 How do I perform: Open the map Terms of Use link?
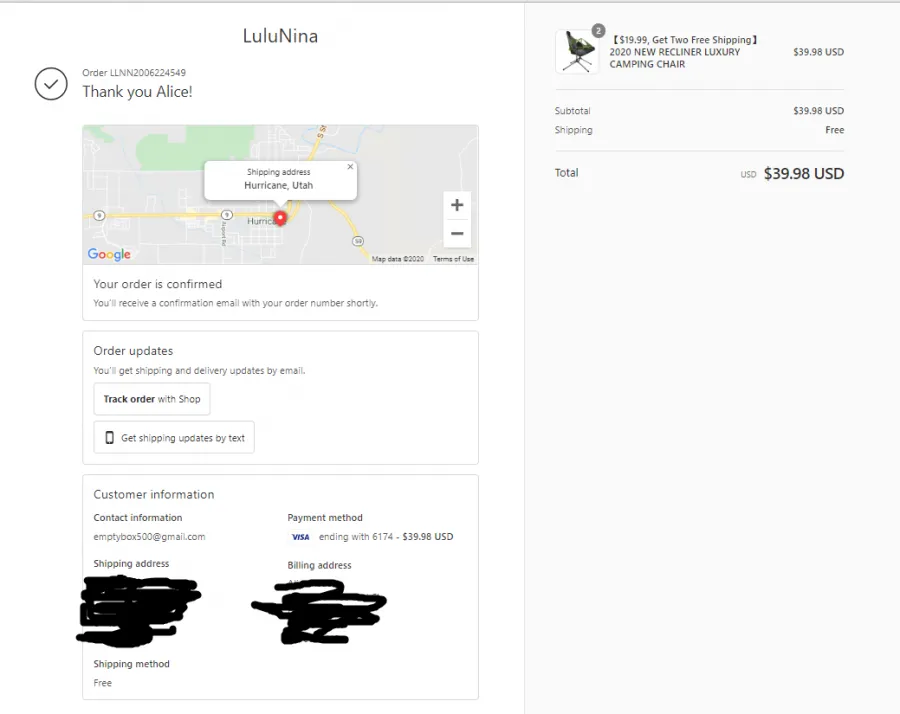pyautogui.click(x=453, y=259)
